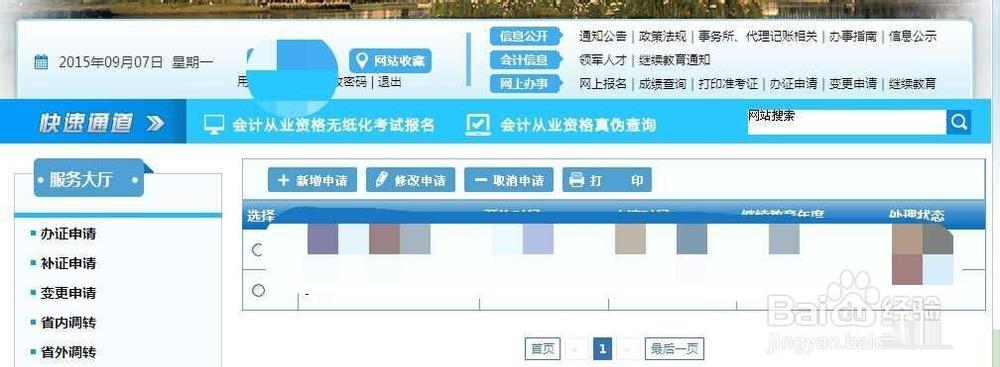Click the 网上办事 category tab
The image size is (1000, 367).
click(x=526, y=84)
